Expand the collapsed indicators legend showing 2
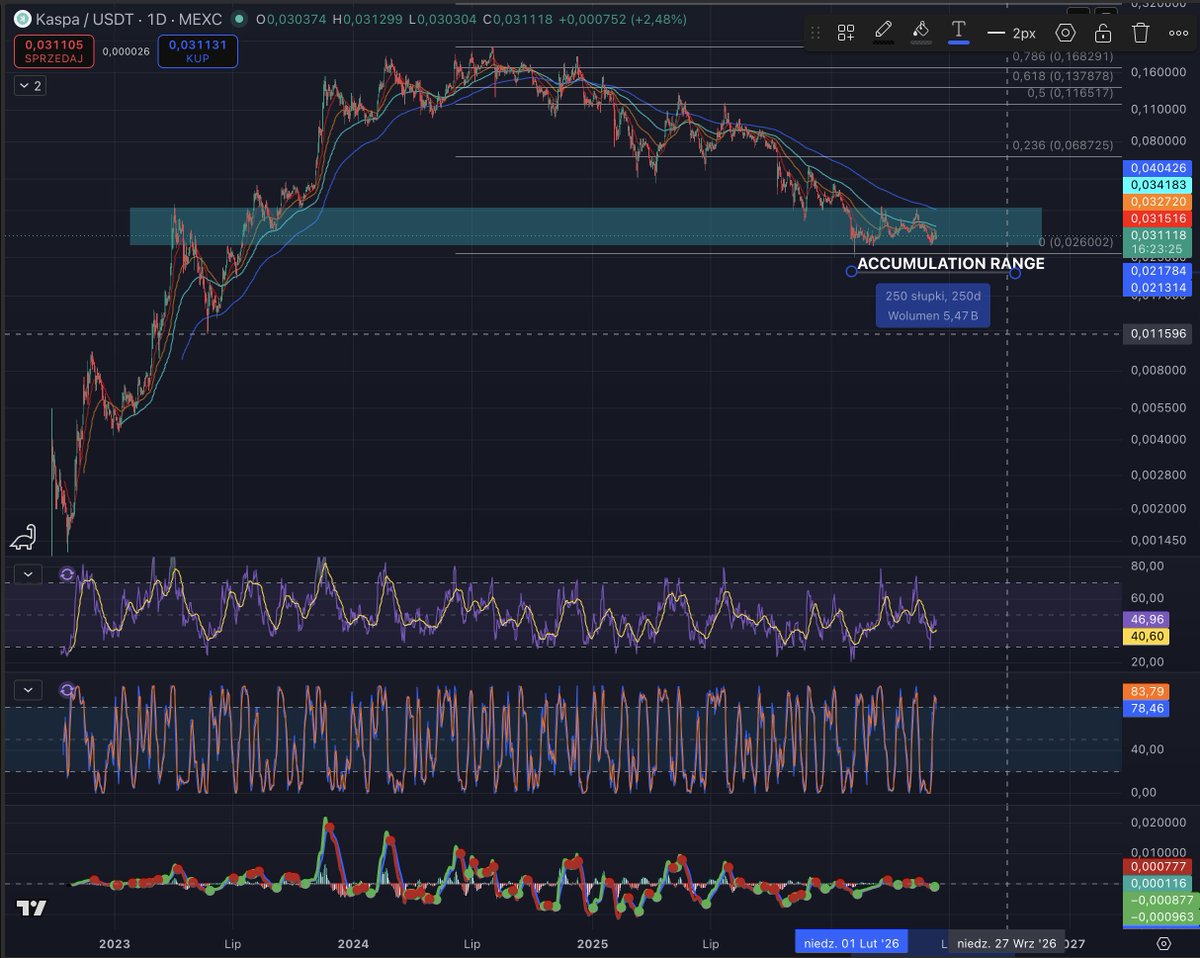 pos(29,86)
